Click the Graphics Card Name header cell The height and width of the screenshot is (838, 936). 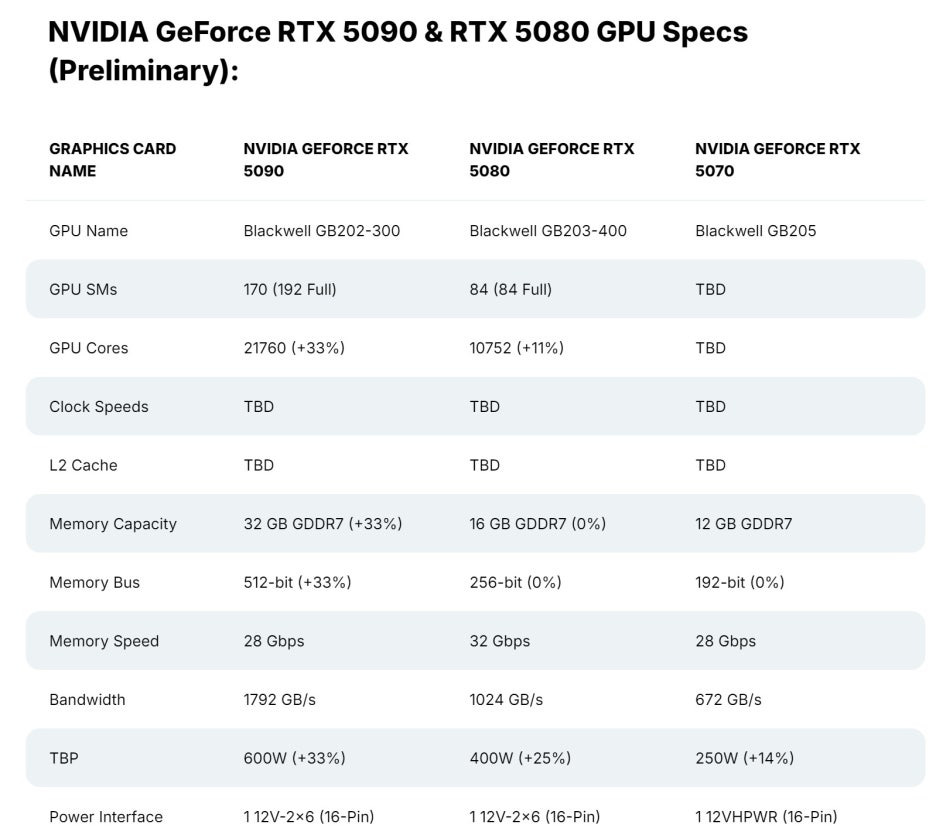pyautogui.click(x=112, y=160)
